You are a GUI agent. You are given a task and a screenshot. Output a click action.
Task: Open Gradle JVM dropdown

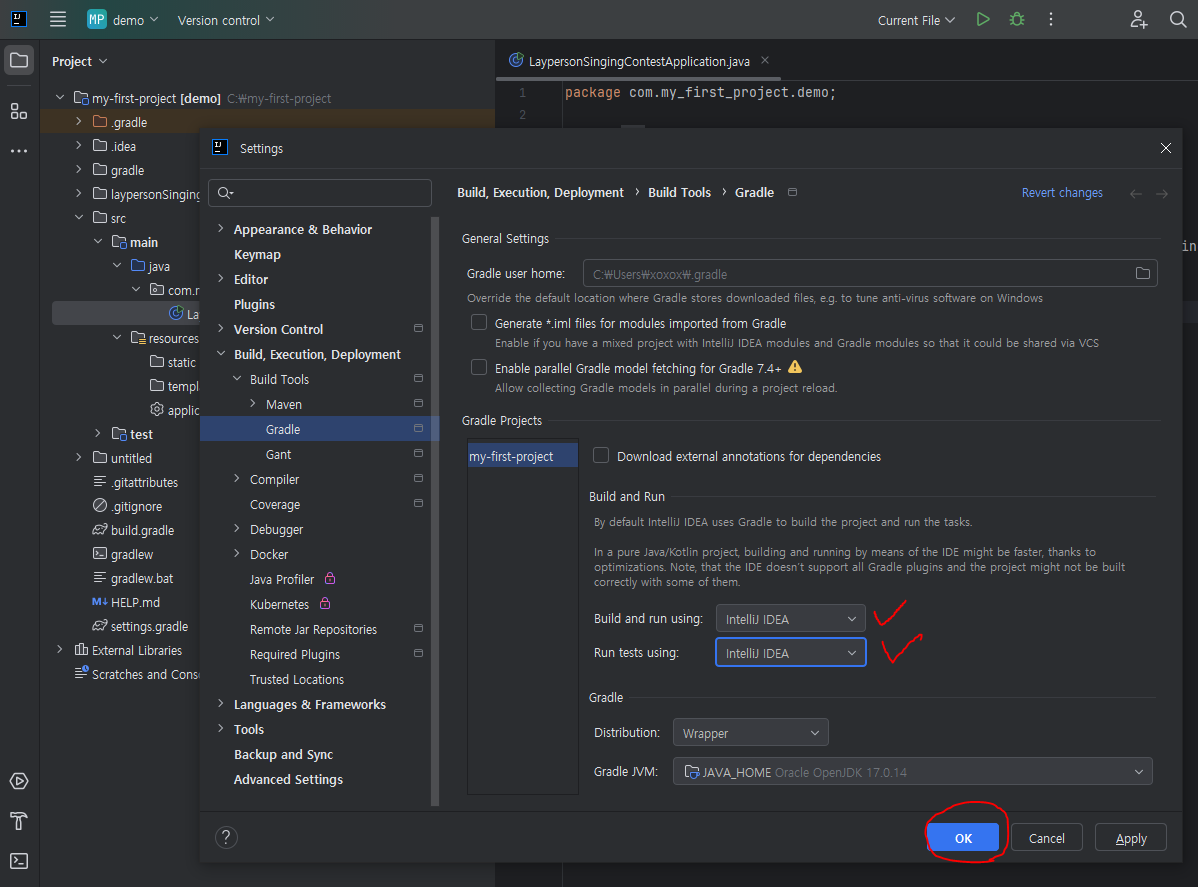(912, 772)
